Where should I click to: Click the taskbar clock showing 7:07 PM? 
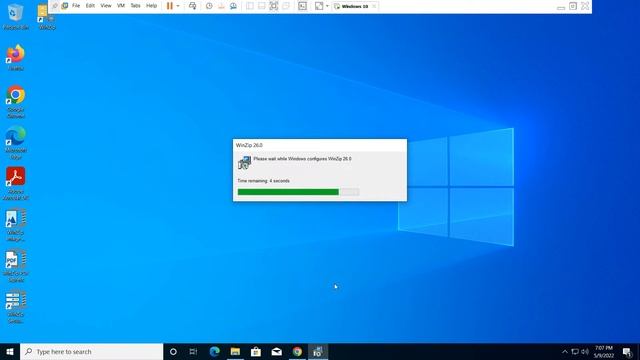pyautogui.click(x=604, y=351)
